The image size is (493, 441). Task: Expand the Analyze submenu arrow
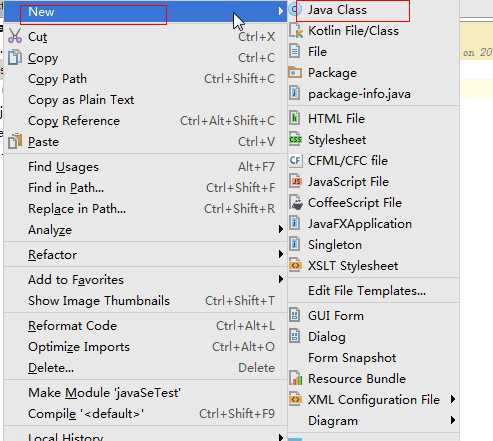click(x=281, y=229)
